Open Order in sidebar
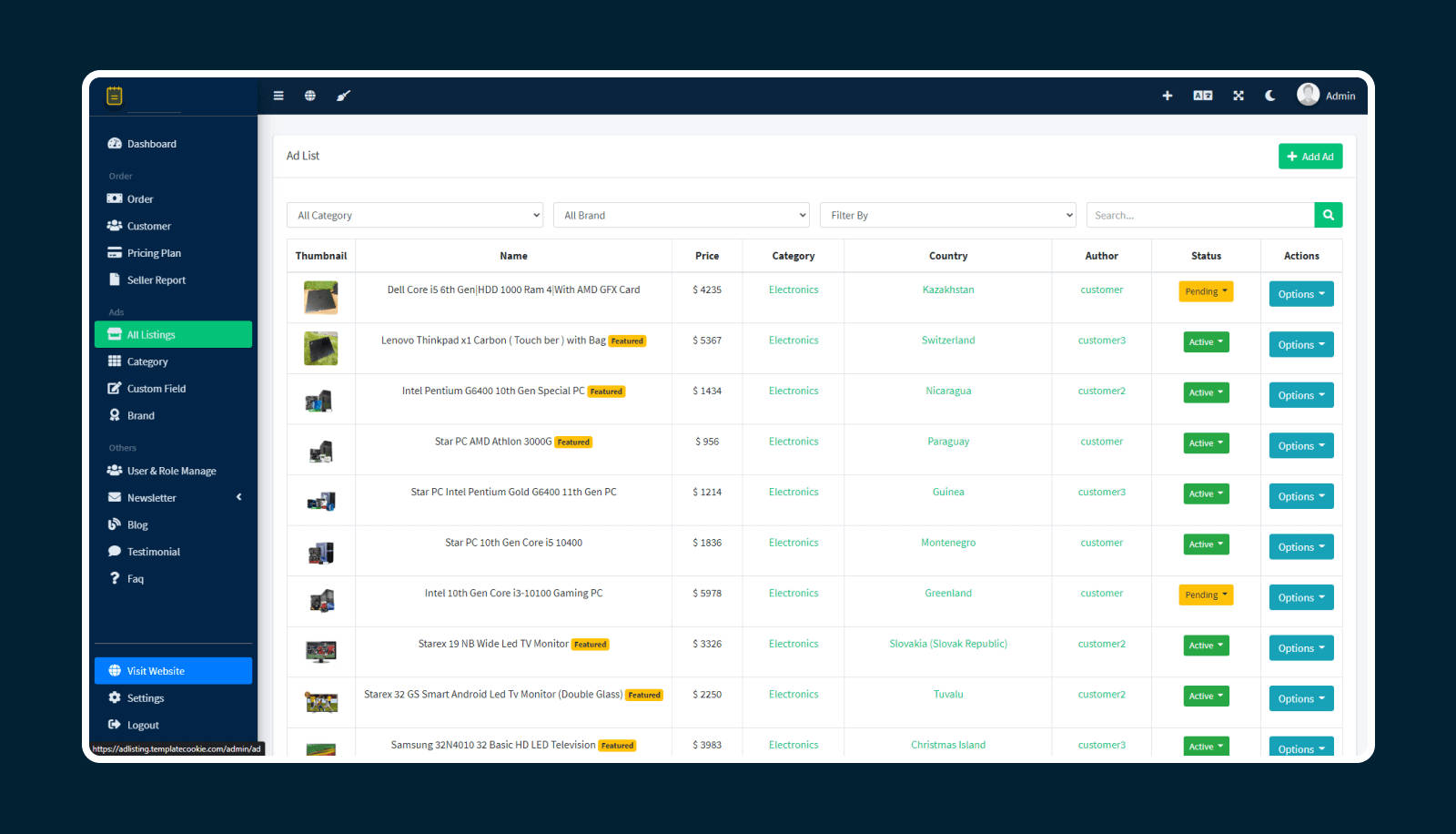Screen dimensions: 1456x834 (173, 198)
